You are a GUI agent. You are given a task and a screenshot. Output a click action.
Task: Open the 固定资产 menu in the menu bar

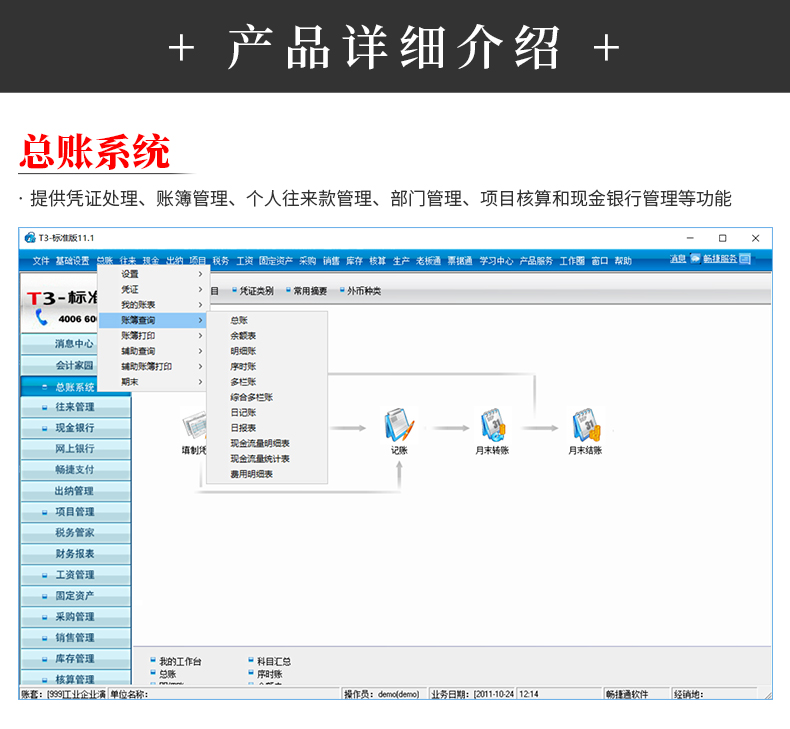(275, 261)
